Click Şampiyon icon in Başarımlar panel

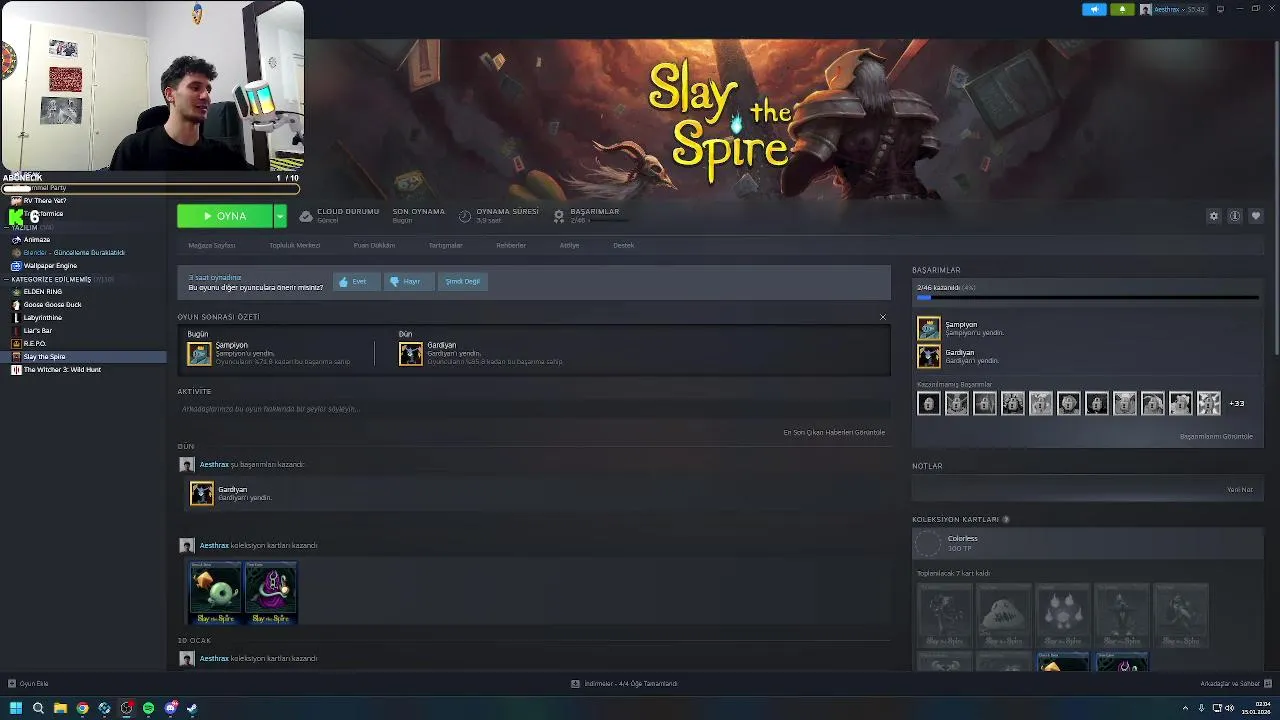point(929,328)
